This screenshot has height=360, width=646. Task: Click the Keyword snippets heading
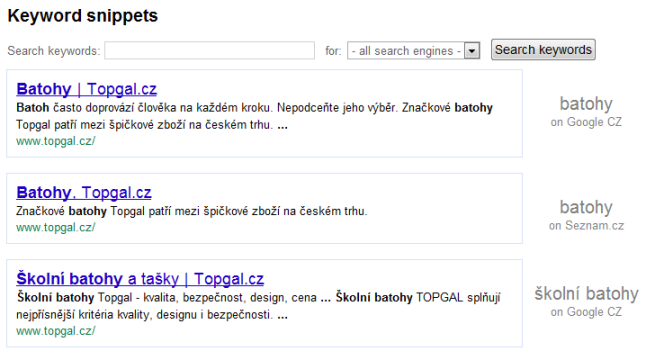point(83,16)
